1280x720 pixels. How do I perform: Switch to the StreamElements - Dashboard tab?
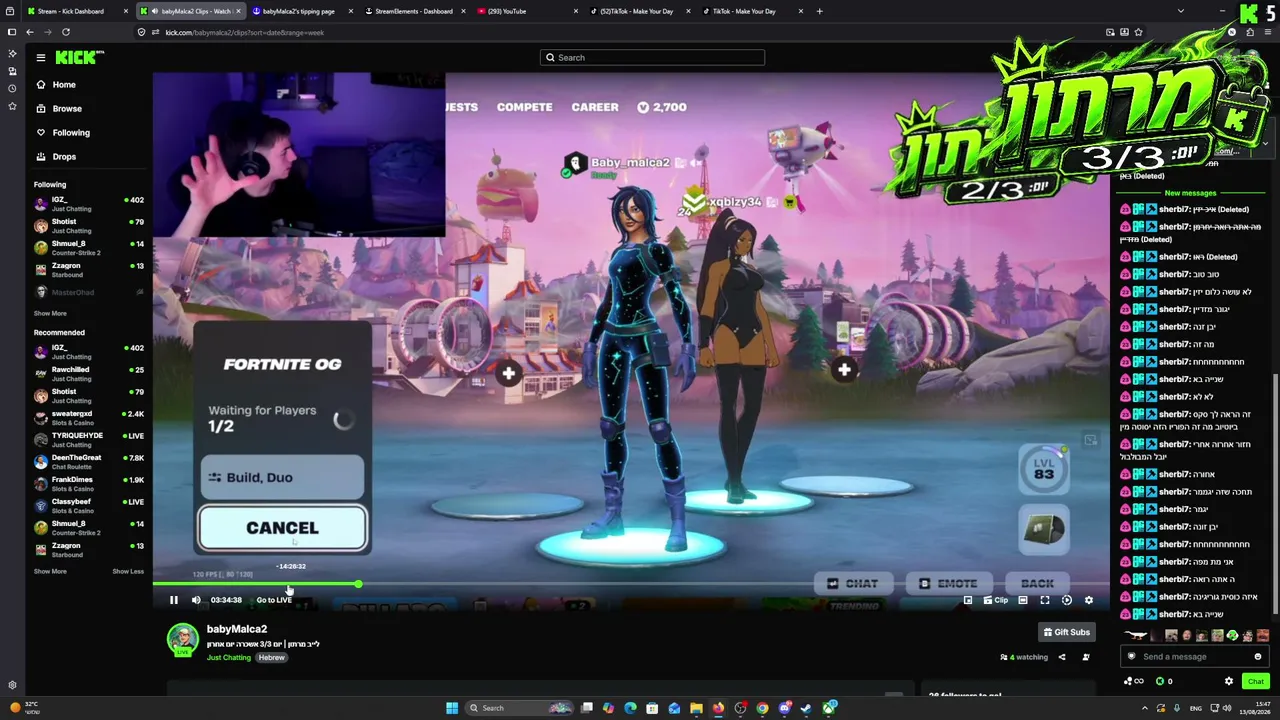click(x=414, y=11)
